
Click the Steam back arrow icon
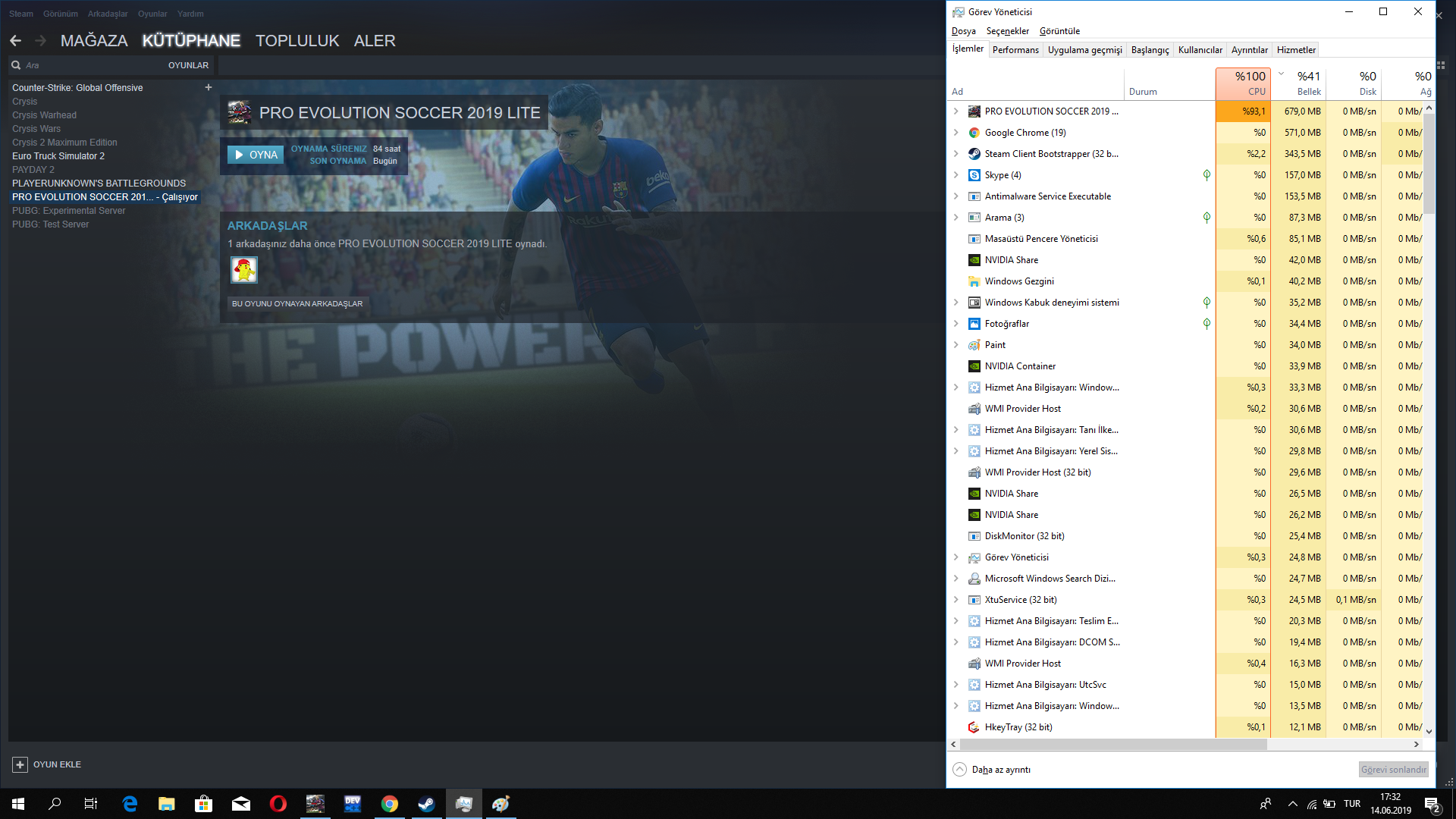(x=16, y=40)
